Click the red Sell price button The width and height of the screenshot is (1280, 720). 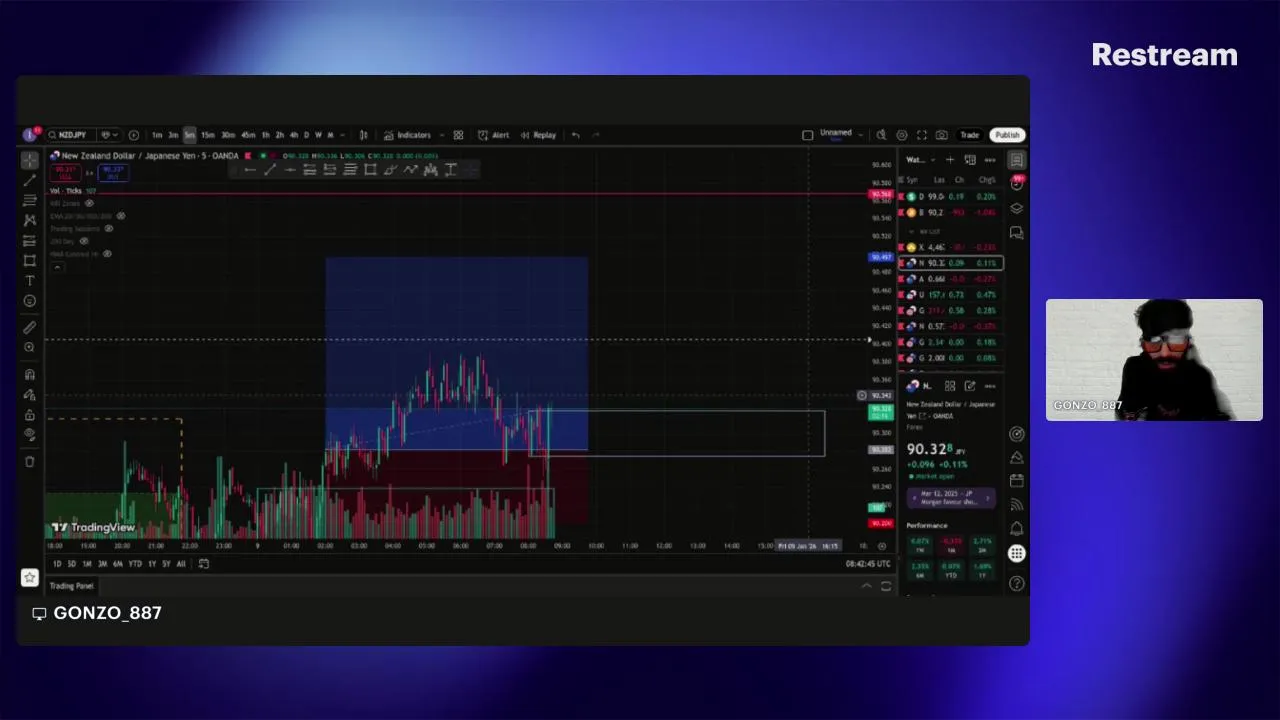coord(64,172)
